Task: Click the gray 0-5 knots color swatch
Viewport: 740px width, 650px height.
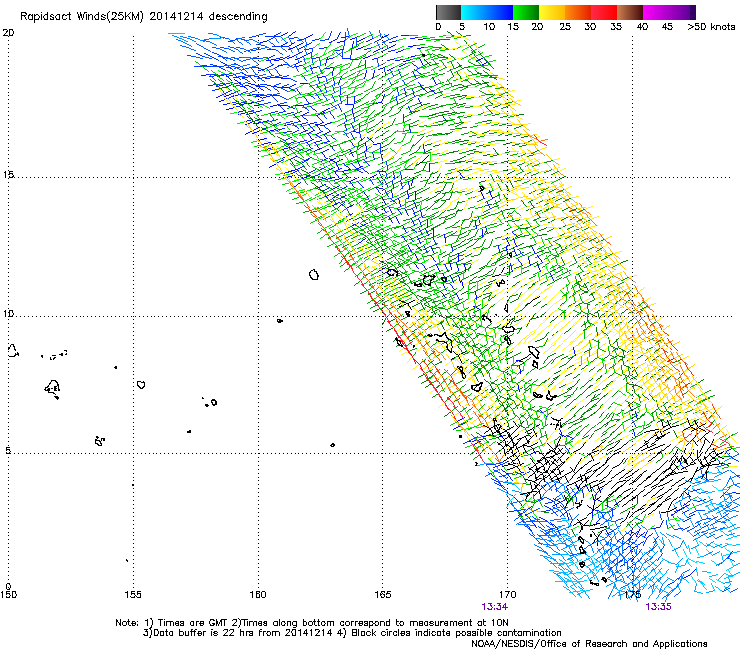Action: click(448, 12)
